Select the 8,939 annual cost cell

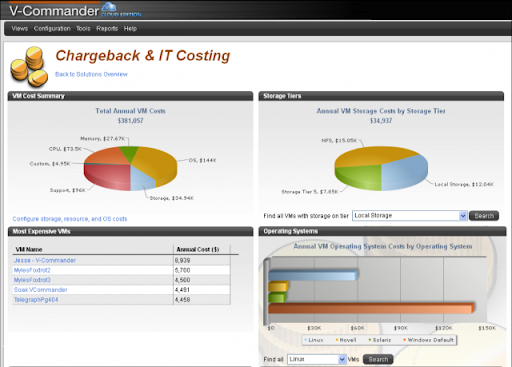tap(202, 260)
